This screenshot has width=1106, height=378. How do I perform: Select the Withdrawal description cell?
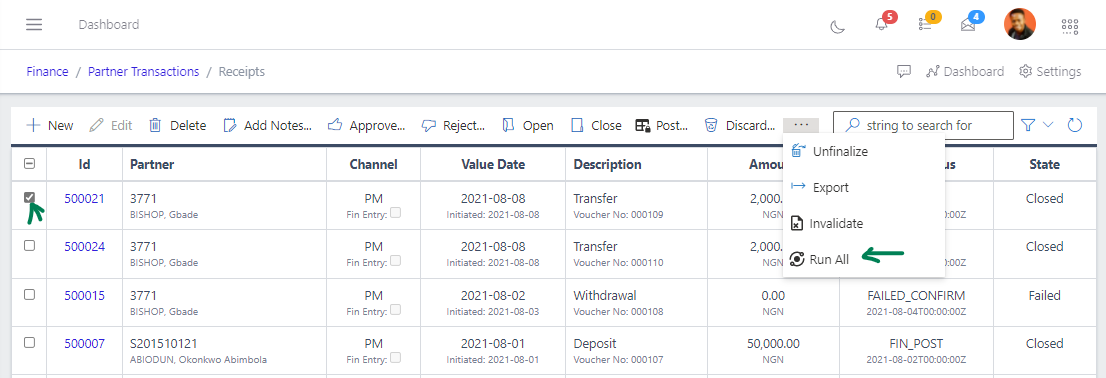tap(636, 302)
